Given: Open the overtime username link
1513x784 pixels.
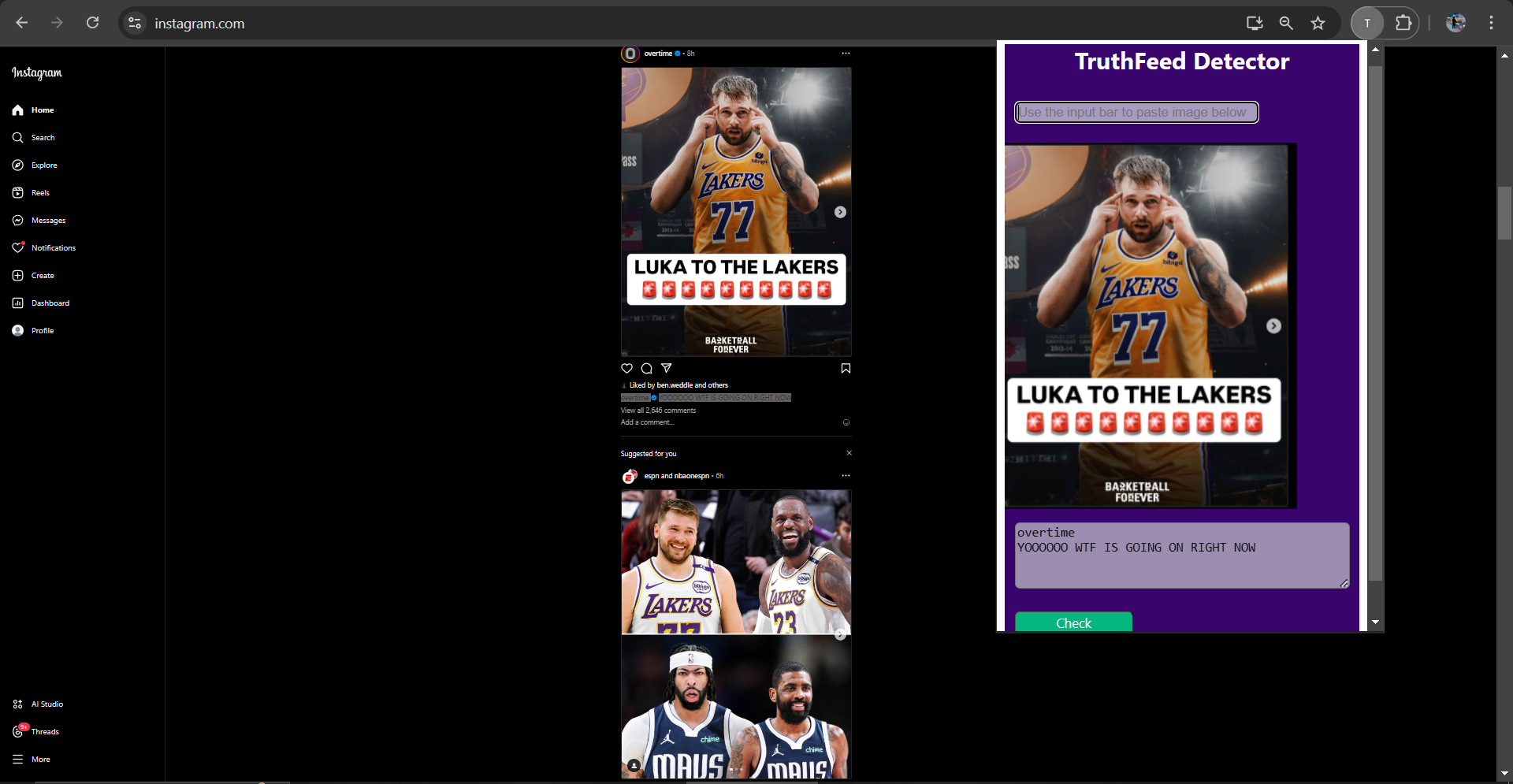Looking at the screenshot, I should (658, 54).
